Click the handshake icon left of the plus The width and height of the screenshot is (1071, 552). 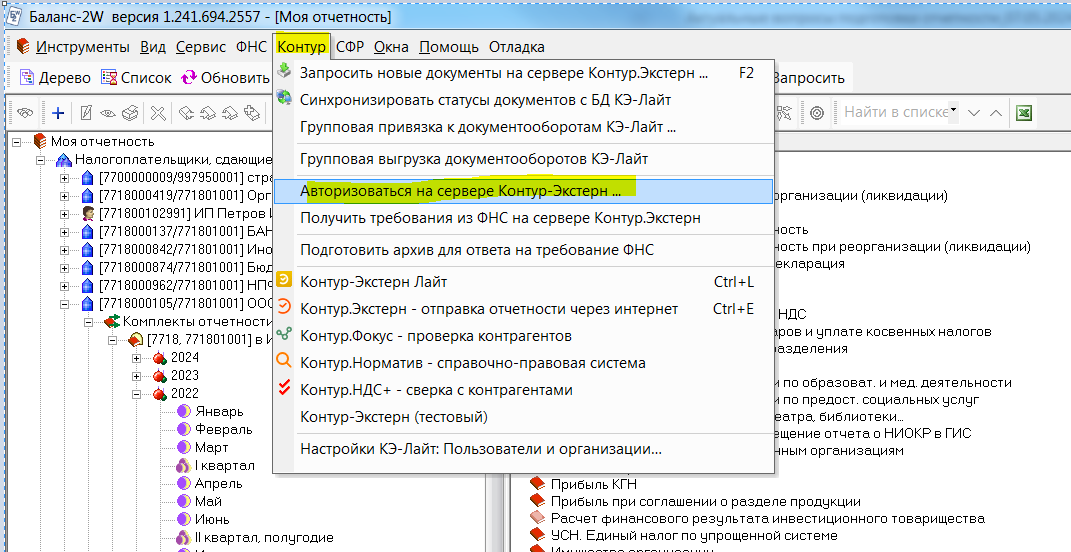[25, 113]
